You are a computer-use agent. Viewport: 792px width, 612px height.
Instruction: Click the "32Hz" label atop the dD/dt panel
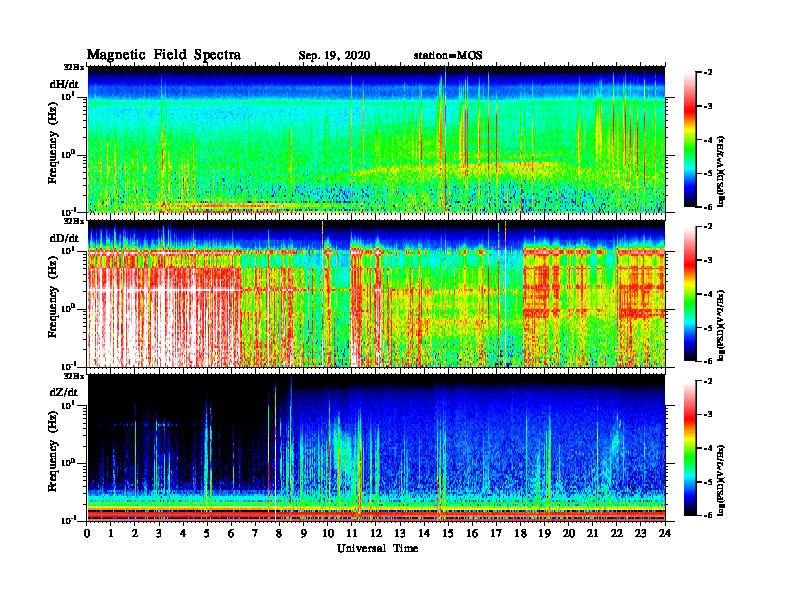pos(74,221)
